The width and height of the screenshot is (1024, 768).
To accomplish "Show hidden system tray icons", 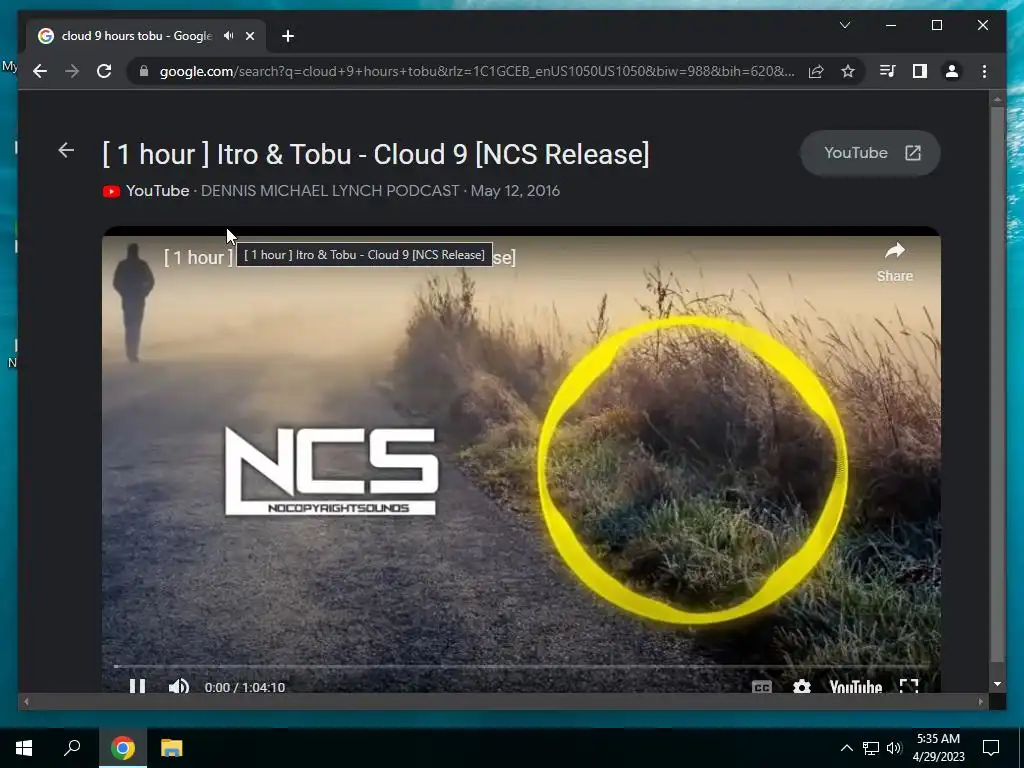I will pyautogui.click(x=846, y=748).
